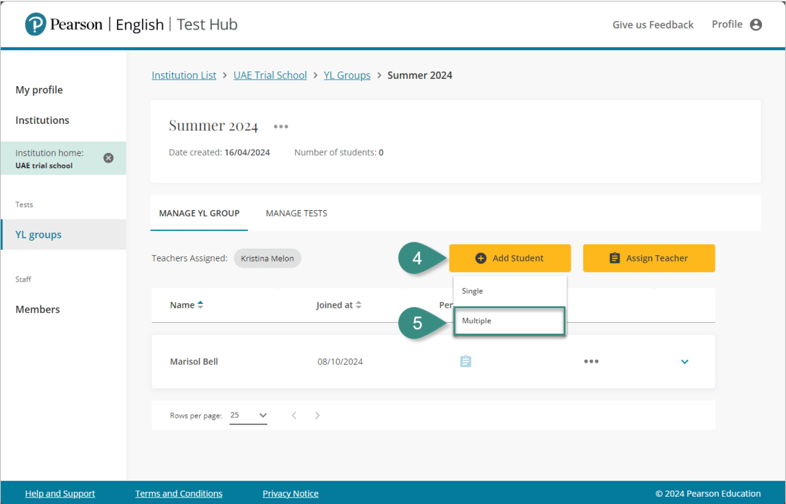Expand Marisol Bell's row details chevron
The image size is (786, 504).
(685, 362)
